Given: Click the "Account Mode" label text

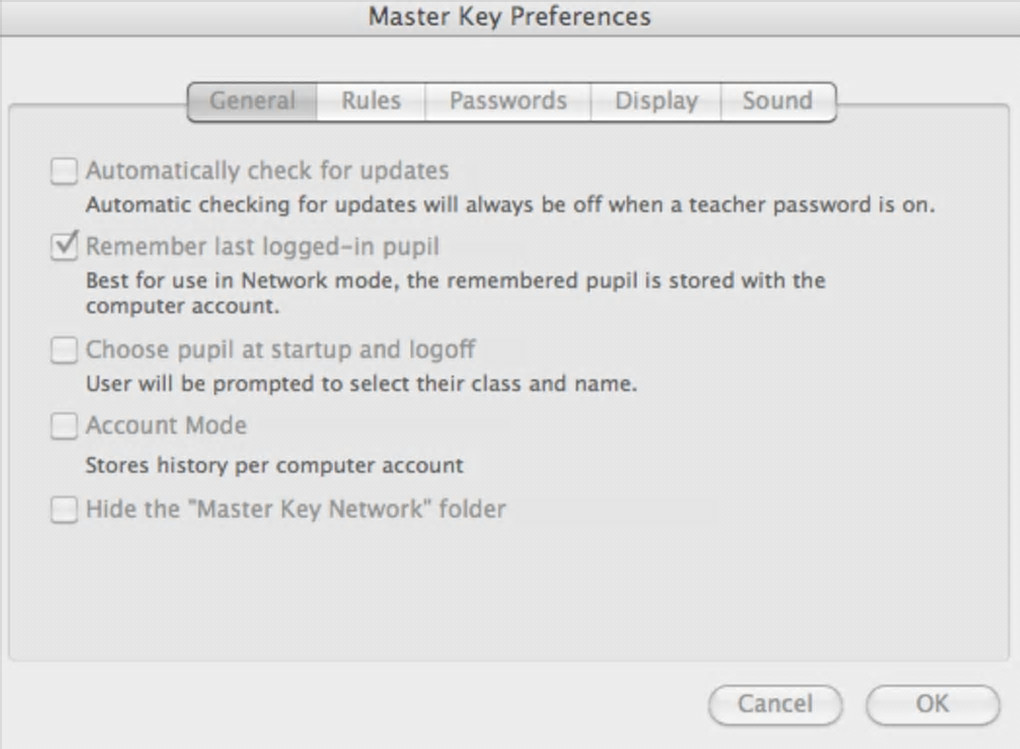Looking at the screenshot, I should click(x=166, y=425).
